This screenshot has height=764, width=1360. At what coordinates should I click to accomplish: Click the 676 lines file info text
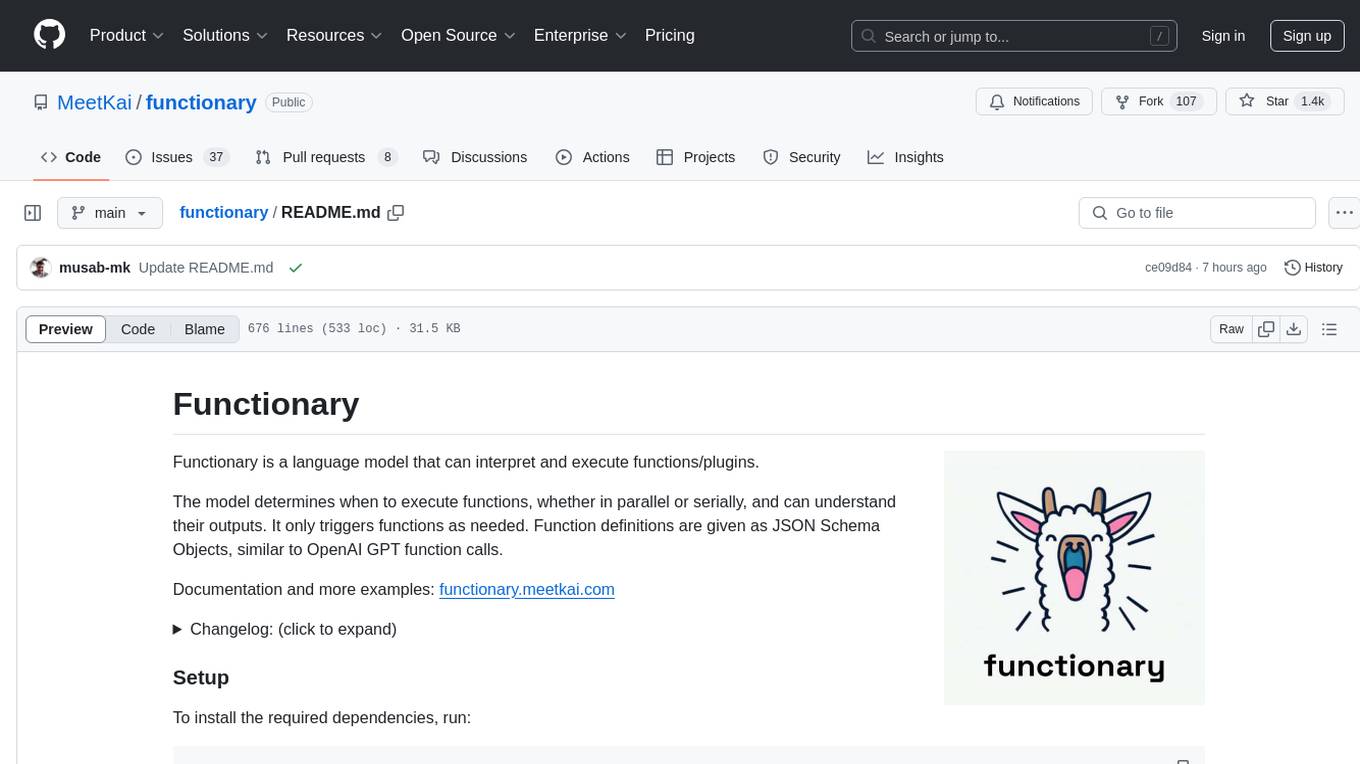pyautogui.click(x=354, y=329)
